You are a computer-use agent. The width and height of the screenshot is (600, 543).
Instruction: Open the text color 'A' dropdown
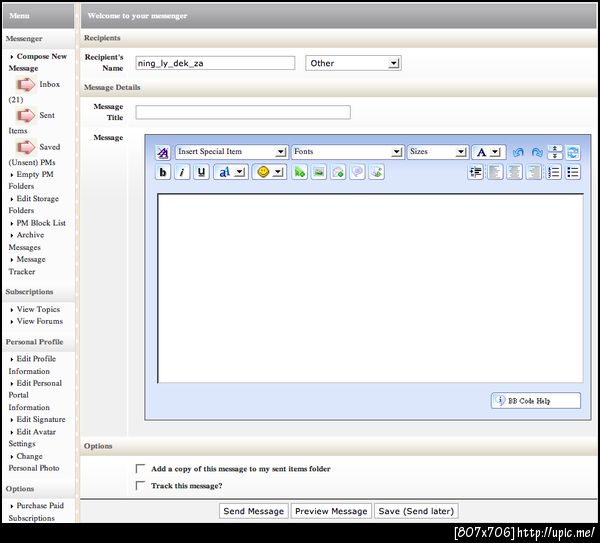[x=489, y=152]
